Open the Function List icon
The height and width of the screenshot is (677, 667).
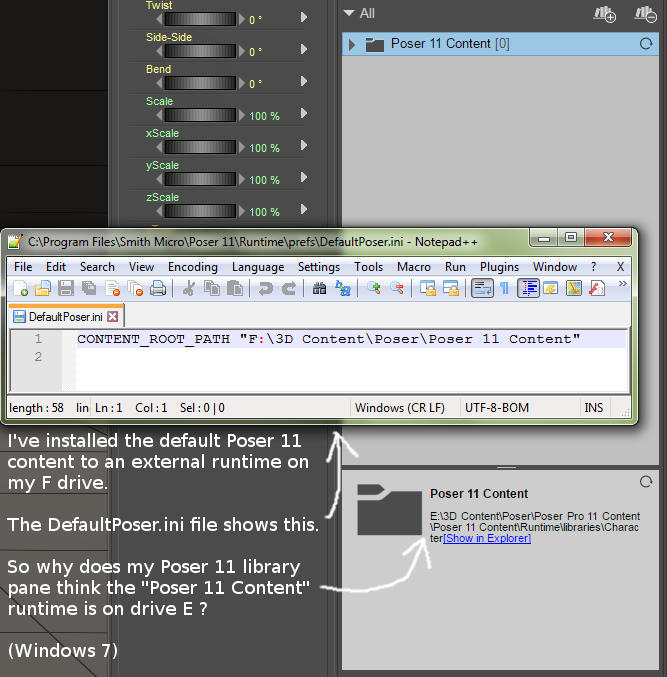click(x=597, y=288)
